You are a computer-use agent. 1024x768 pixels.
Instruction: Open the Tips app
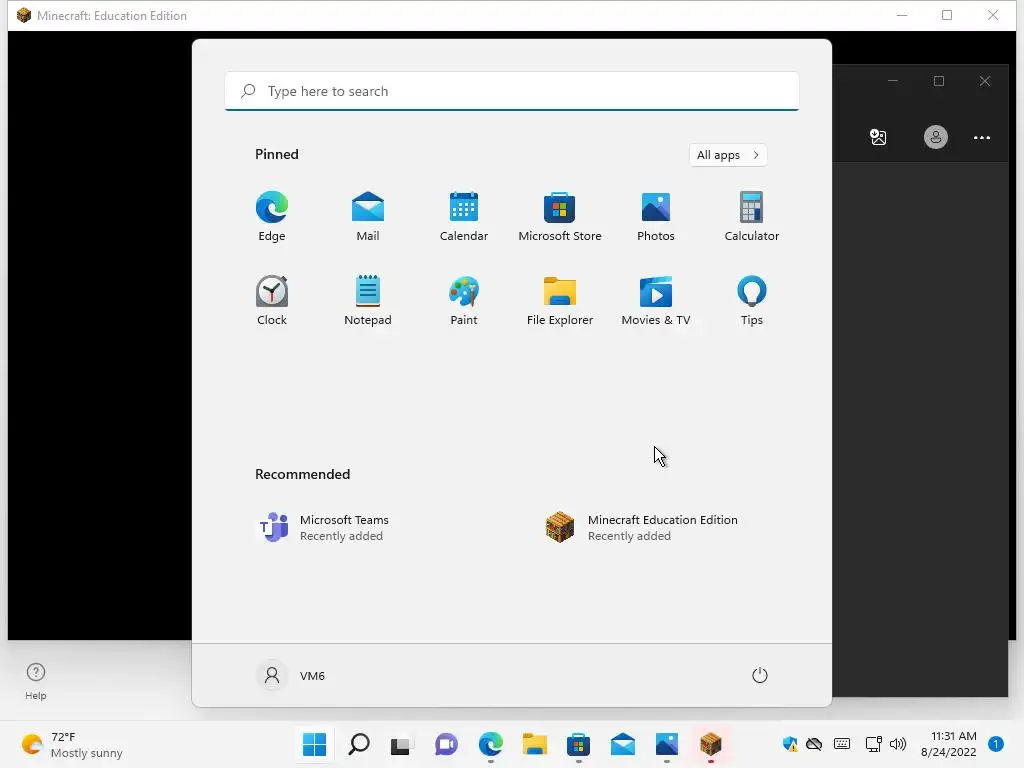[752, 300]
